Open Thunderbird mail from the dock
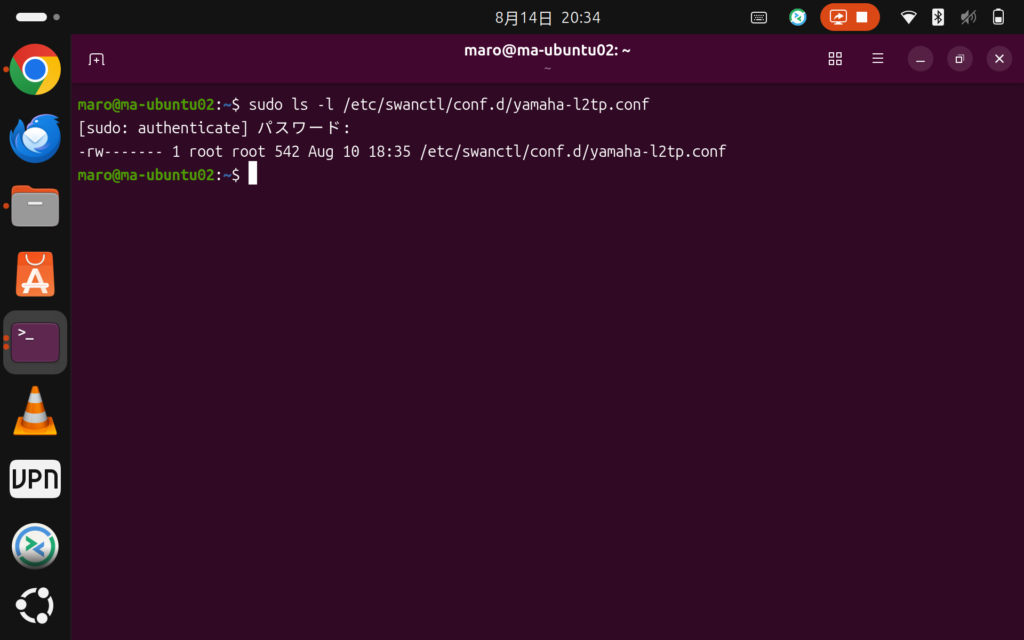 tap(35, 138)
